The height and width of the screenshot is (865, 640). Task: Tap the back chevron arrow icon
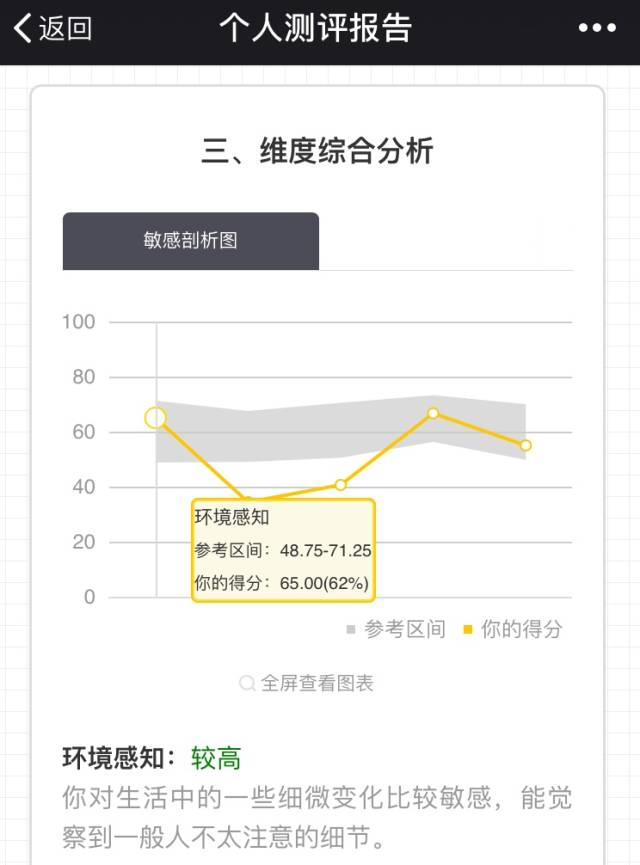(22, 28)
